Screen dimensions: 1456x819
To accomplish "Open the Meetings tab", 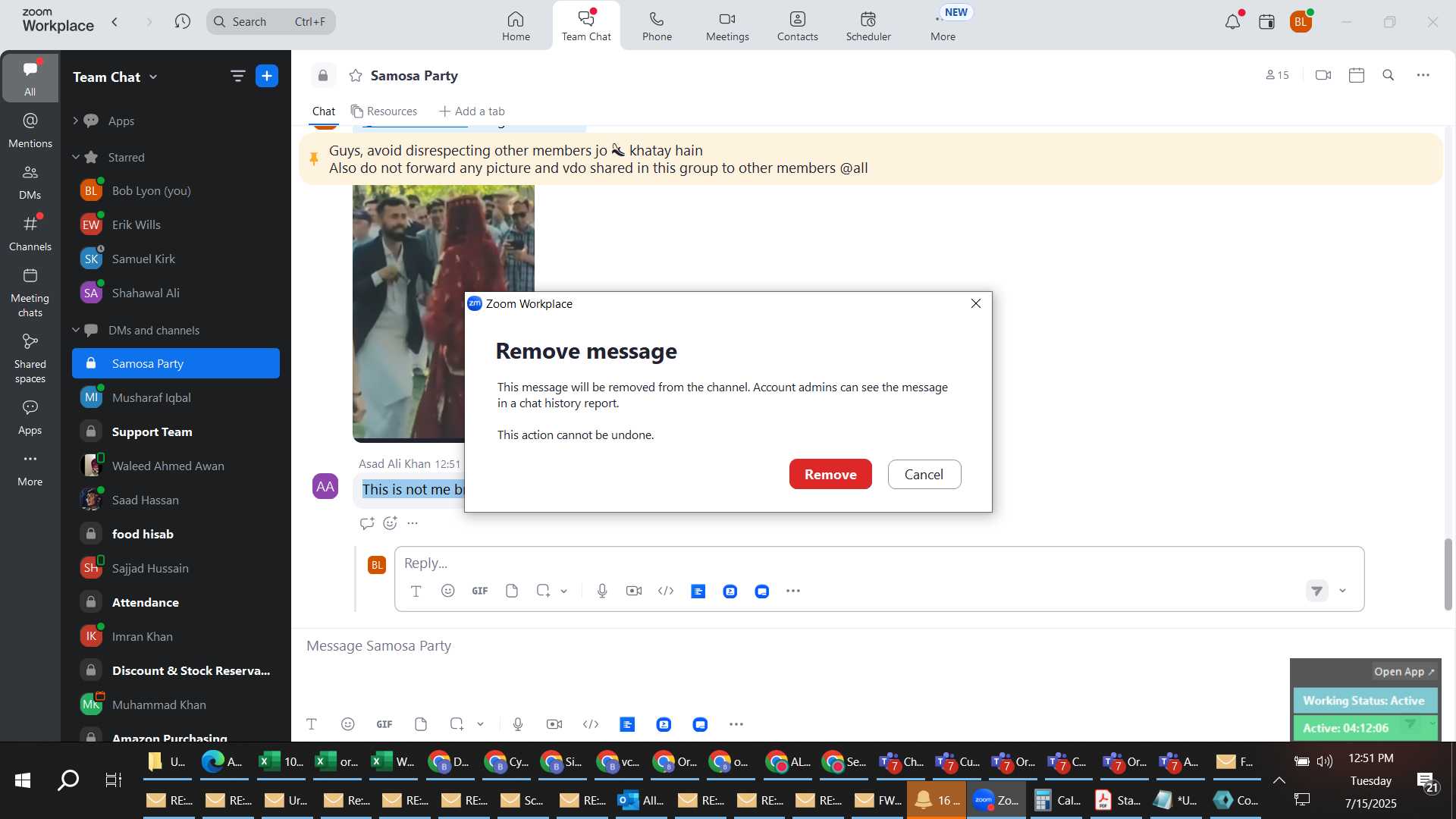I will (727, 26).
